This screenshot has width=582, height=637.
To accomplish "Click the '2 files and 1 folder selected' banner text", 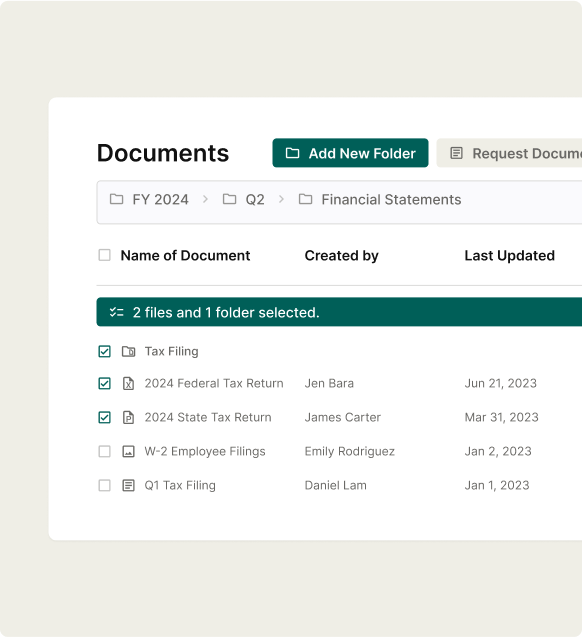I will 226,312.
